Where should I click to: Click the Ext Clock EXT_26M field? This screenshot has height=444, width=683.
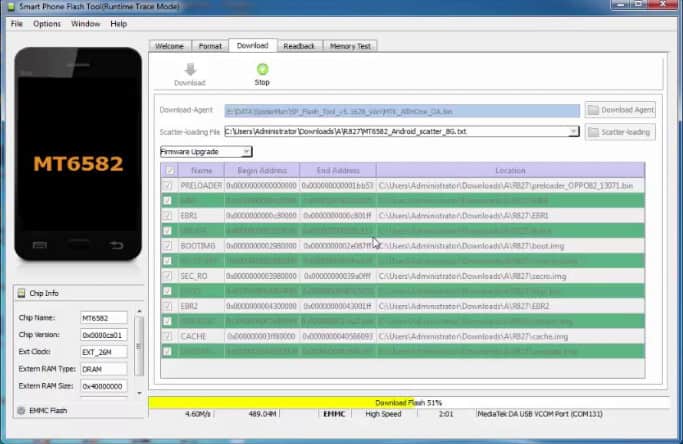pyautogui.click(x=104, y=352)
